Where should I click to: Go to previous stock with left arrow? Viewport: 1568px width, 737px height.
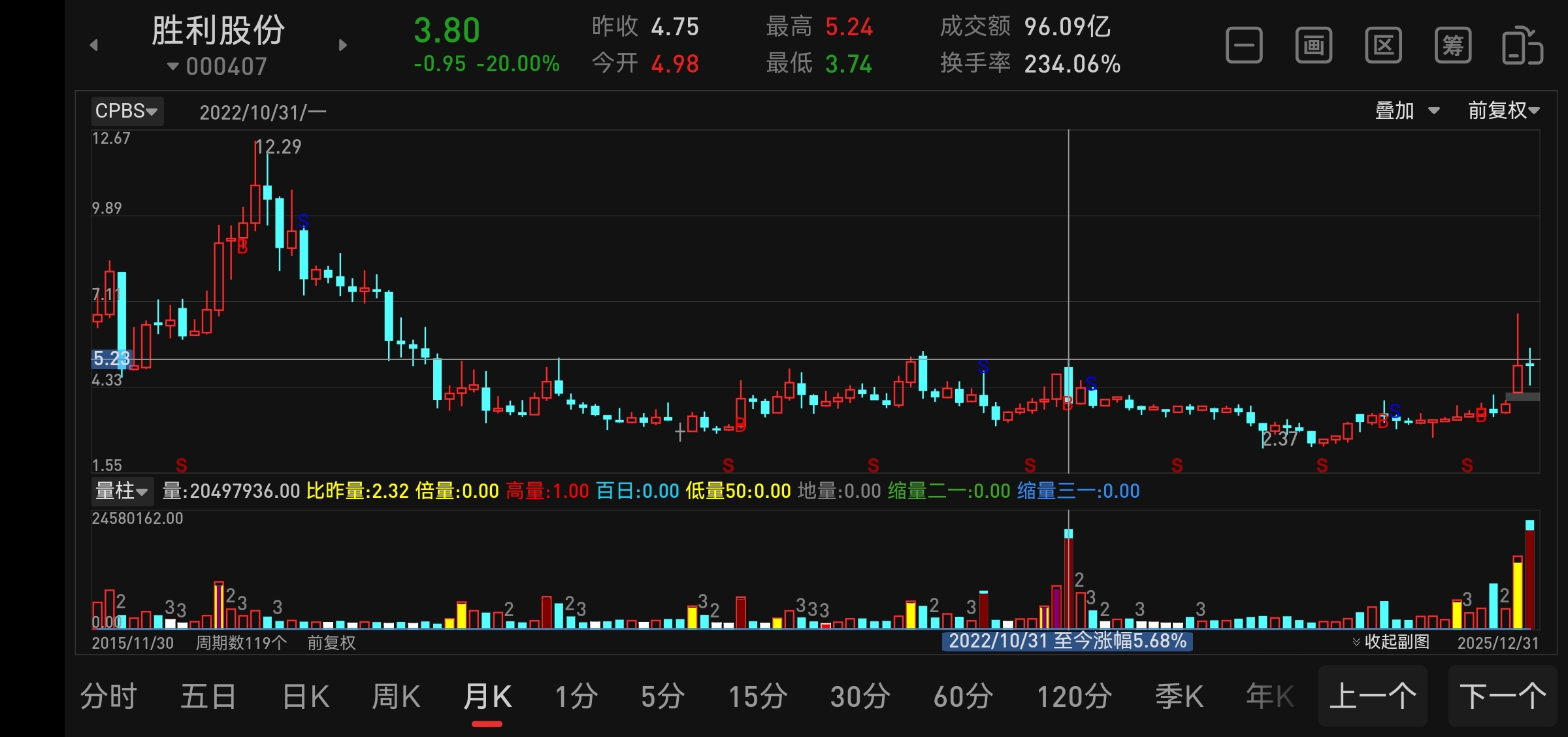pyautogui.click(x=94, y=45)
